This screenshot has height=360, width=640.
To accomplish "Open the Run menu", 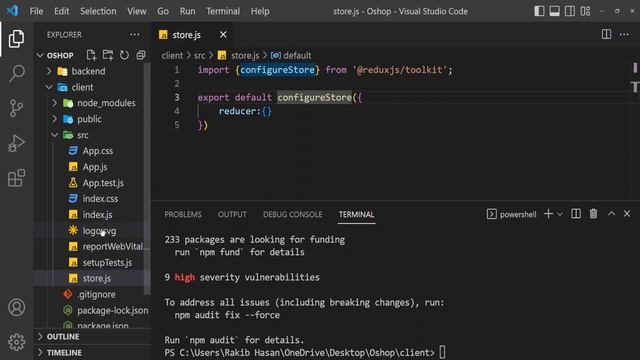I will pos(187,11).
